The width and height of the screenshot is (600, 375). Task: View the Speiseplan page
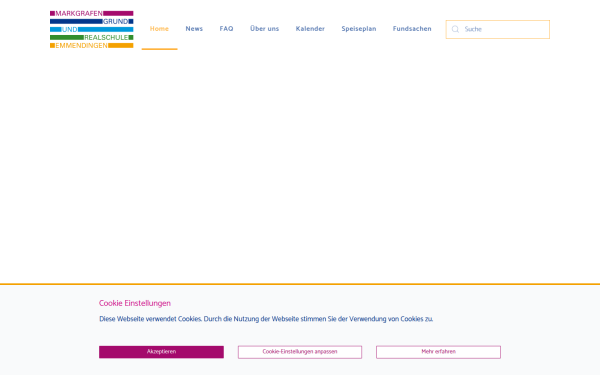359,29
